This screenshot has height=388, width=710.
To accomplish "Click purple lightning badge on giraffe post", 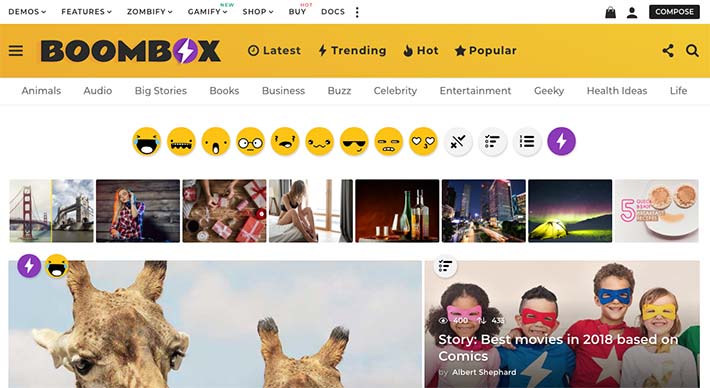I will click(x=29, y=266).
